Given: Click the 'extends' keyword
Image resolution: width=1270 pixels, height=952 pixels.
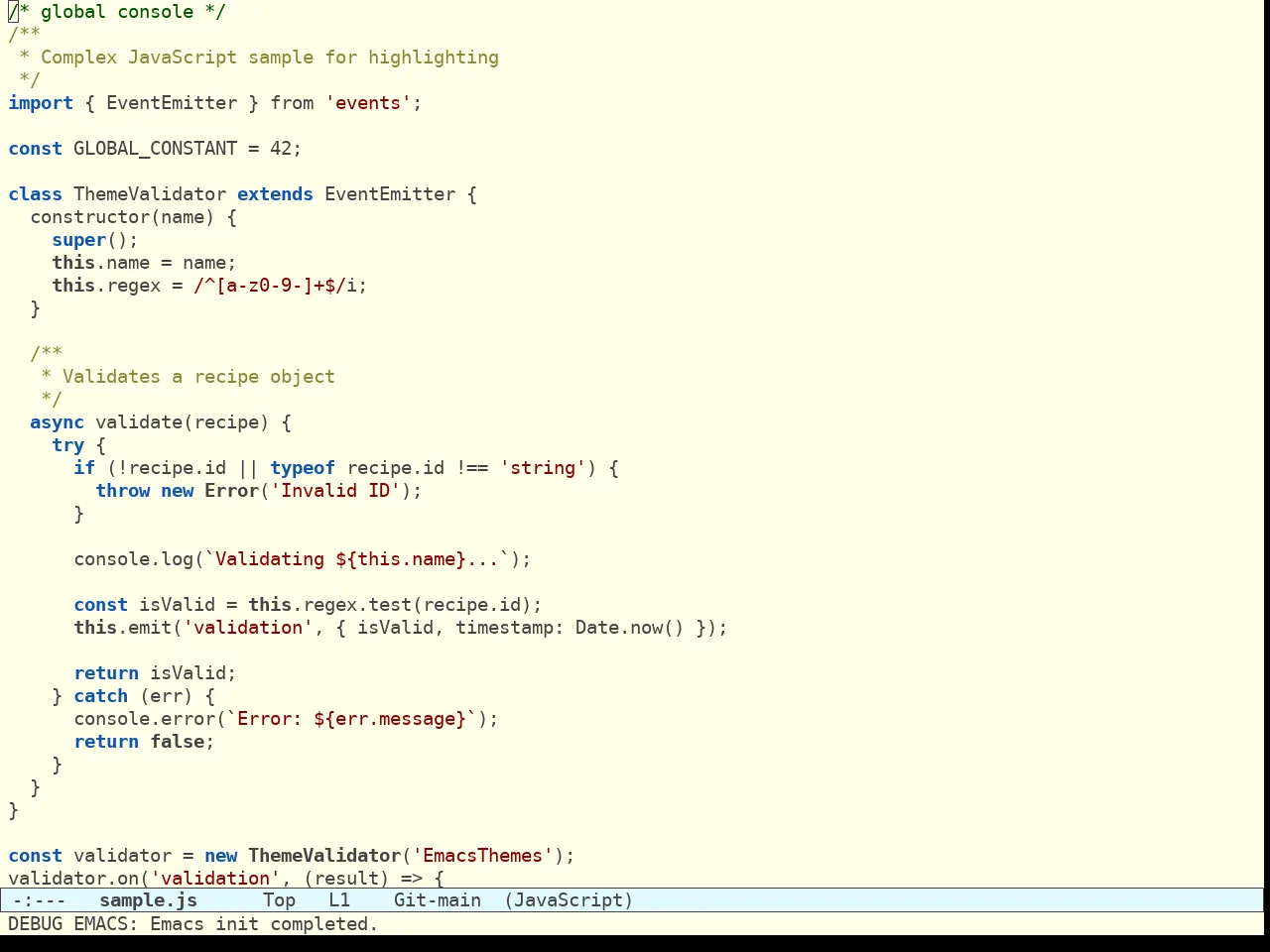Looking at the screenshot, I should [275, 194].
